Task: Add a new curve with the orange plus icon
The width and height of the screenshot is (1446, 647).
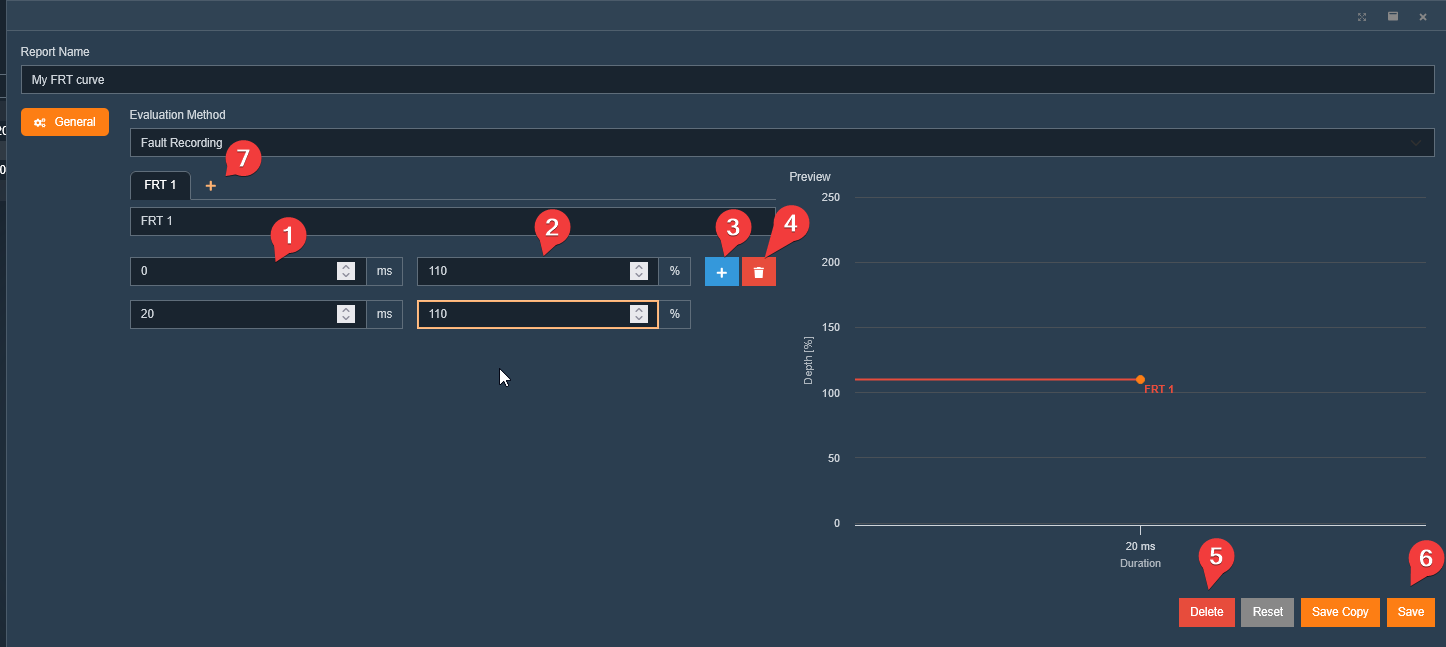Action: pos(210,185)
